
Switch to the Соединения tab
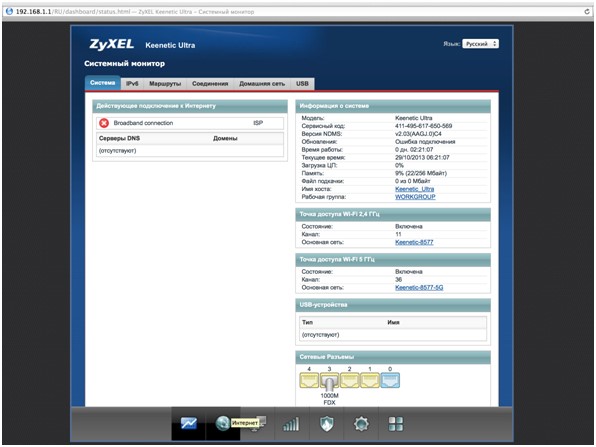coord(210,84)
